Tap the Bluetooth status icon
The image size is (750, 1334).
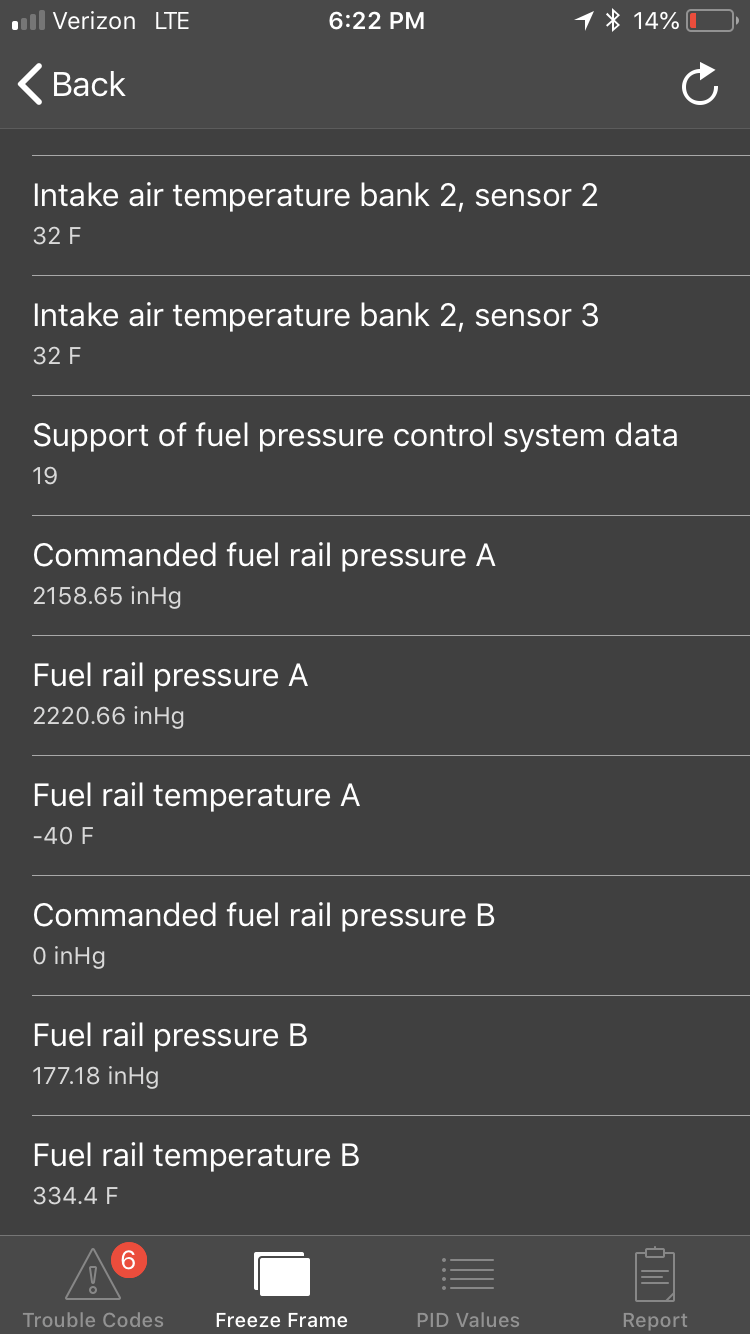[614, 21]
